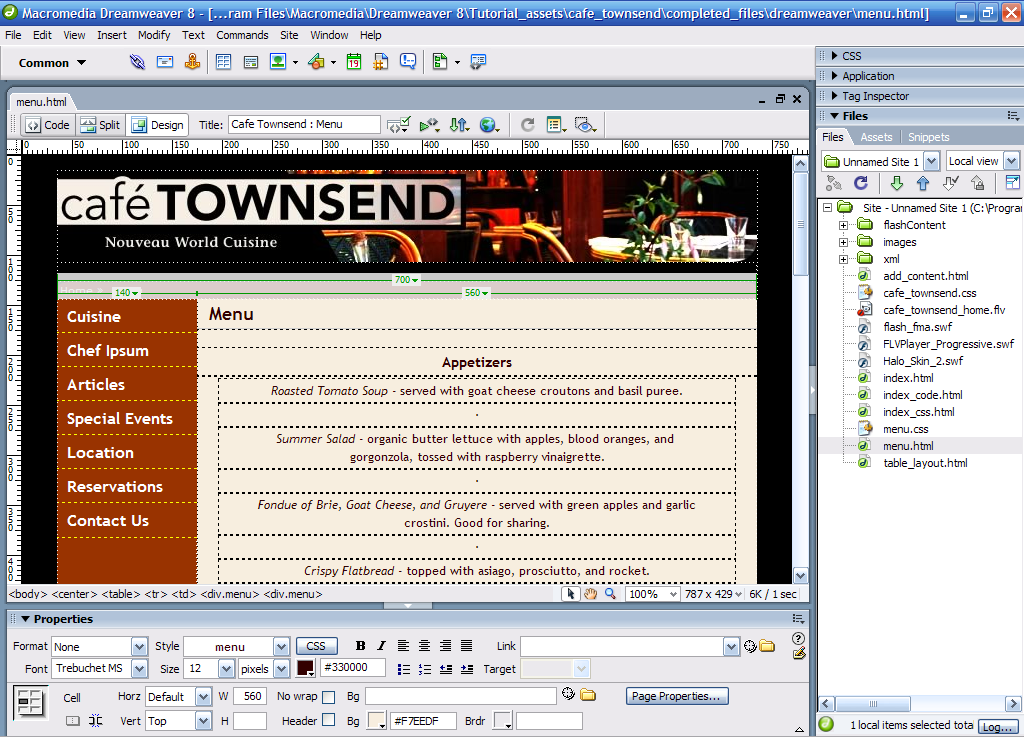Open the Format dropdown in Properties
Image resolution: width=1024 pixels, height=738 pixels.
click(139, 647)
